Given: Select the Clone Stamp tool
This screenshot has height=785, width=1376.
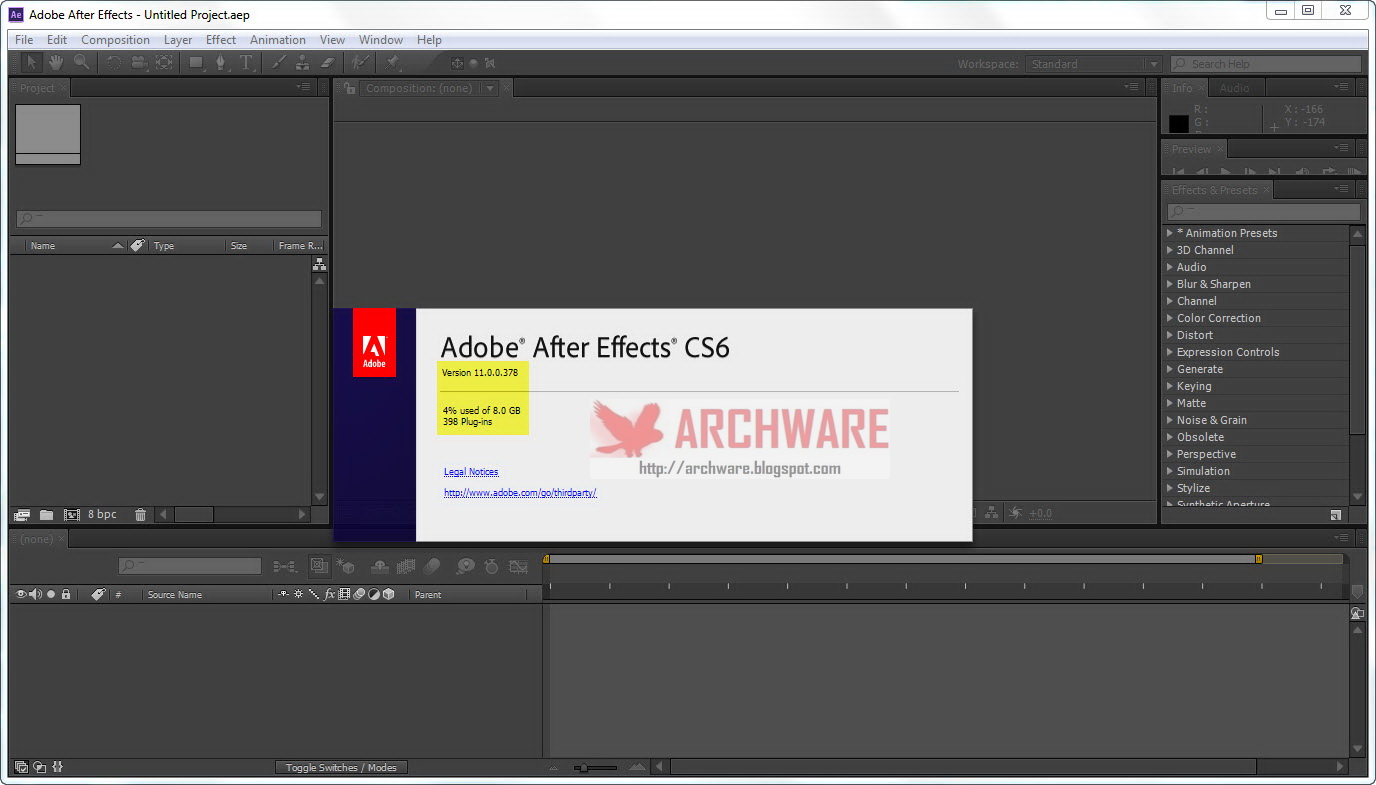Looking at the screenshot, I should coord(302,63).
